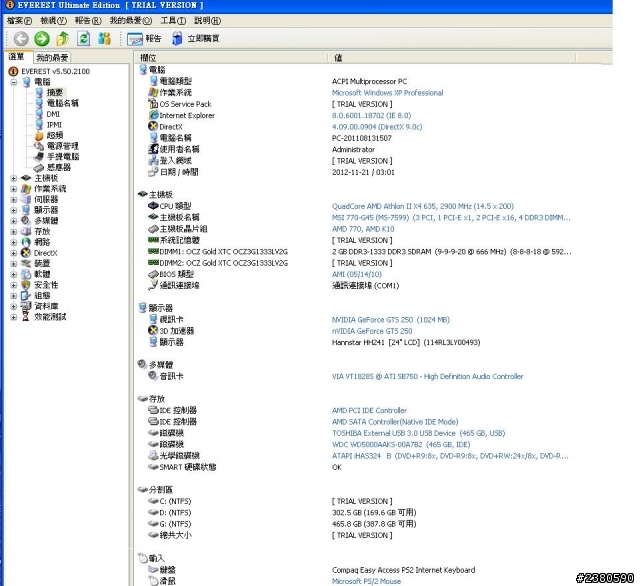Open QuadCore AMD Athlon II X4 635 link
The width and height of the screenshot is (640, 586).
tap(423, 206)
